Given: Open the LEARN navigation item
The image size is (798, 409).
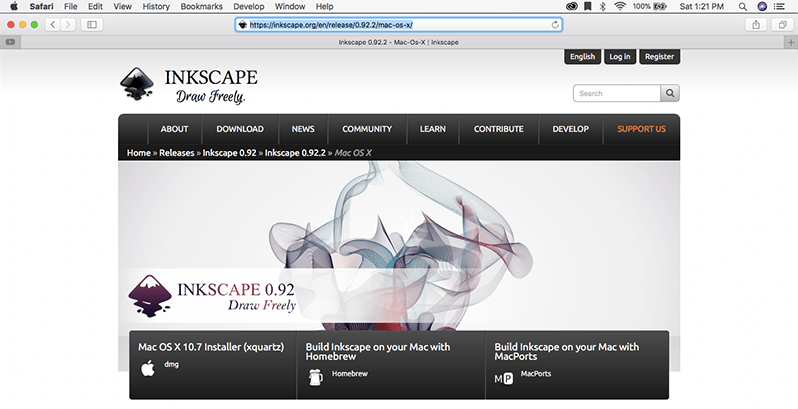Looking at the screenshot, I should [x=433, y=129].
